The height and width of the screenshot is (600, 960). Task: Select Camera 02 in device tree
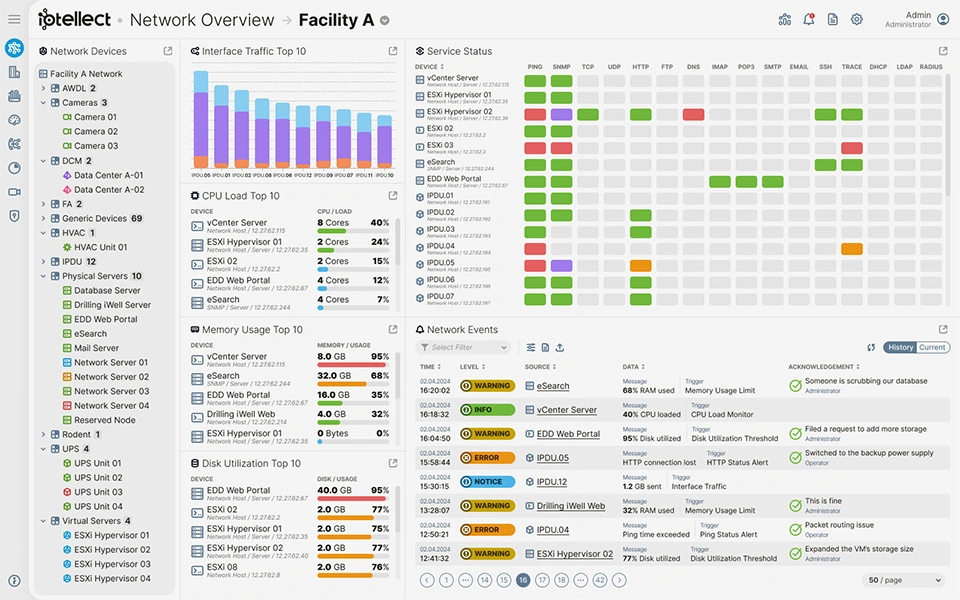click(x=90, y=131)
